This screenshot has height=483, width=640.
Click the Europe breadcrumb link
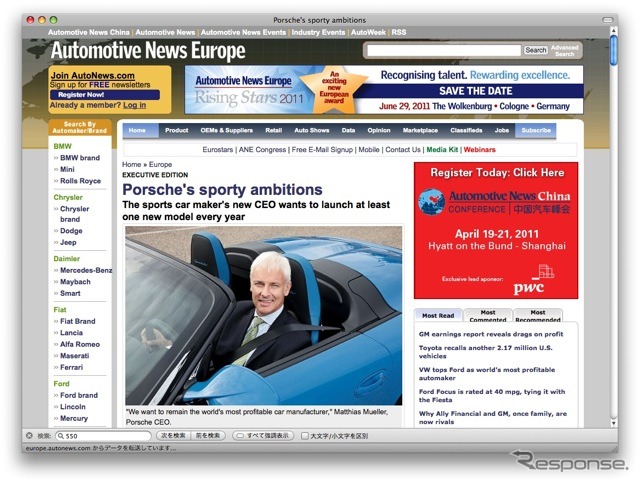point(160,165)
